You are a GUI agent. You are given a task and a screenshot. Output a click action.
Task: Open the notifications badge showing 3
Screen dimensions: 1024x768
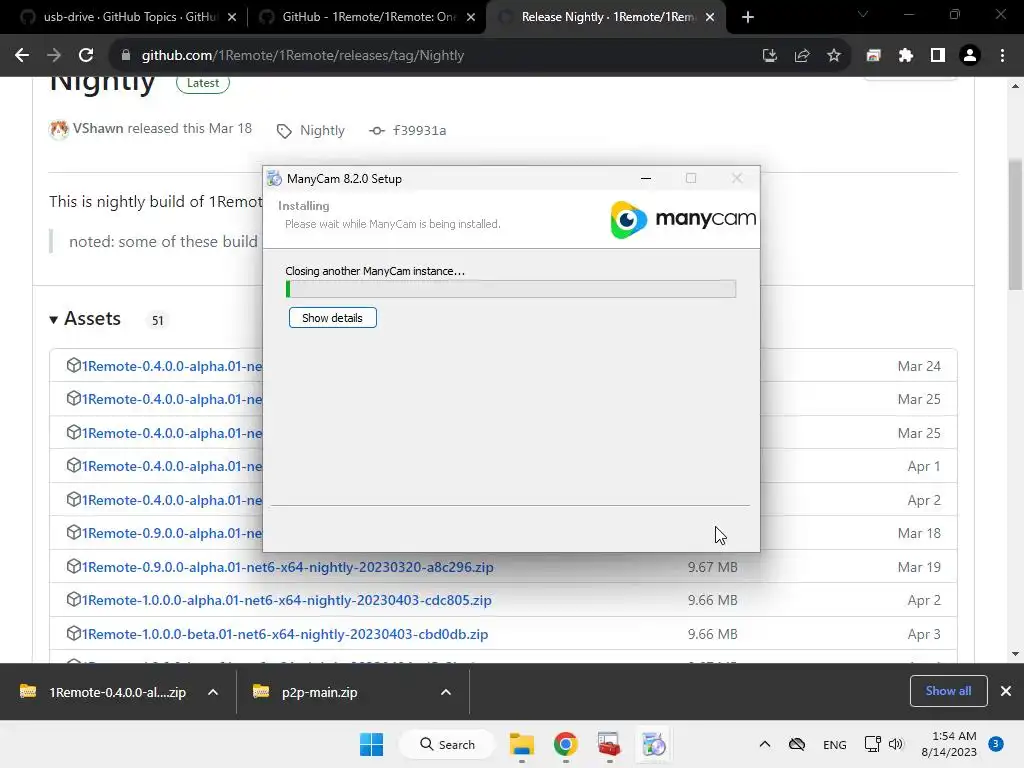[x=996, y=744]
